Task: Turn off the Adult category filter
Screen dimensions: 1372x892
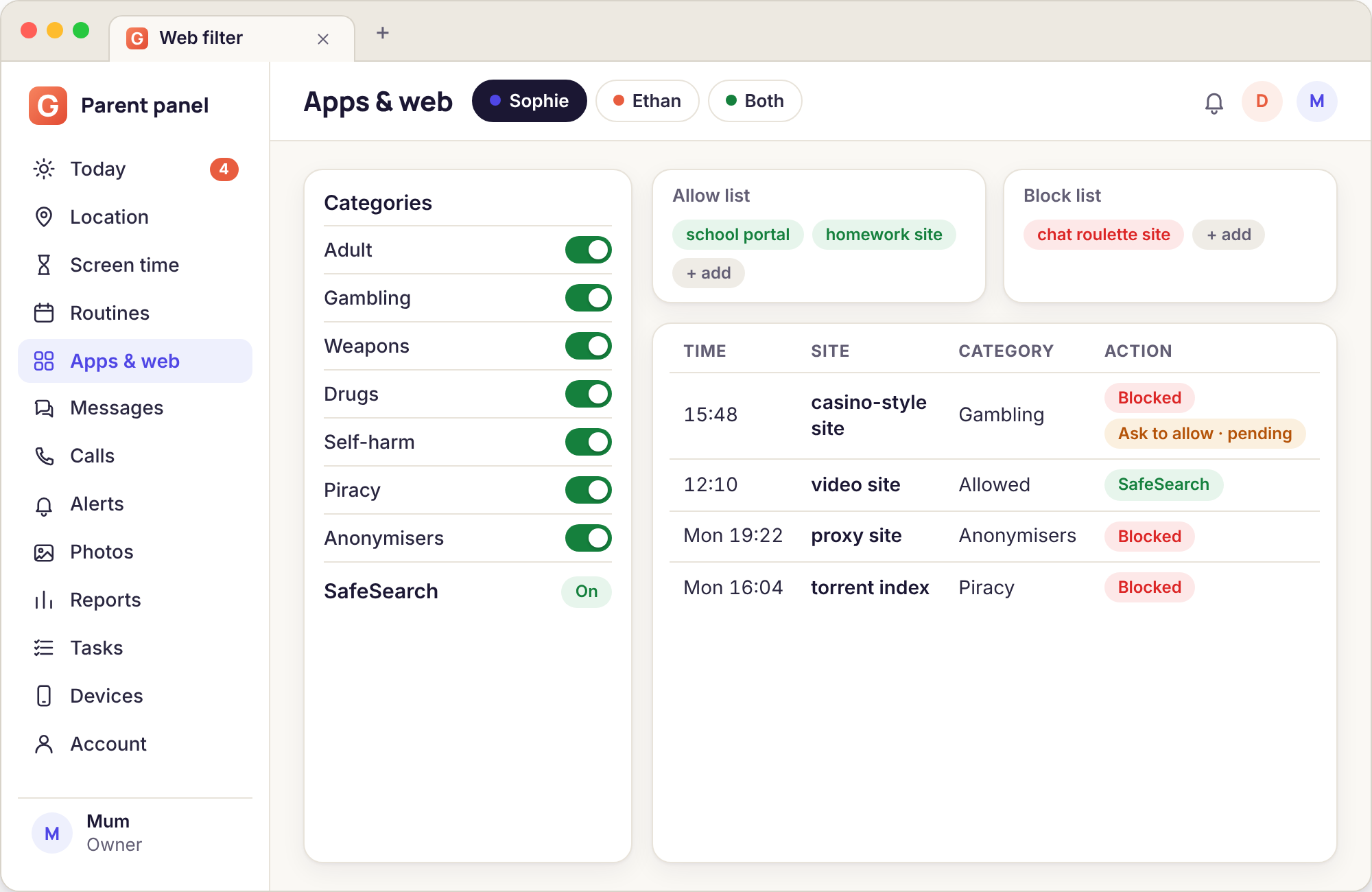Action: point(589,250)
